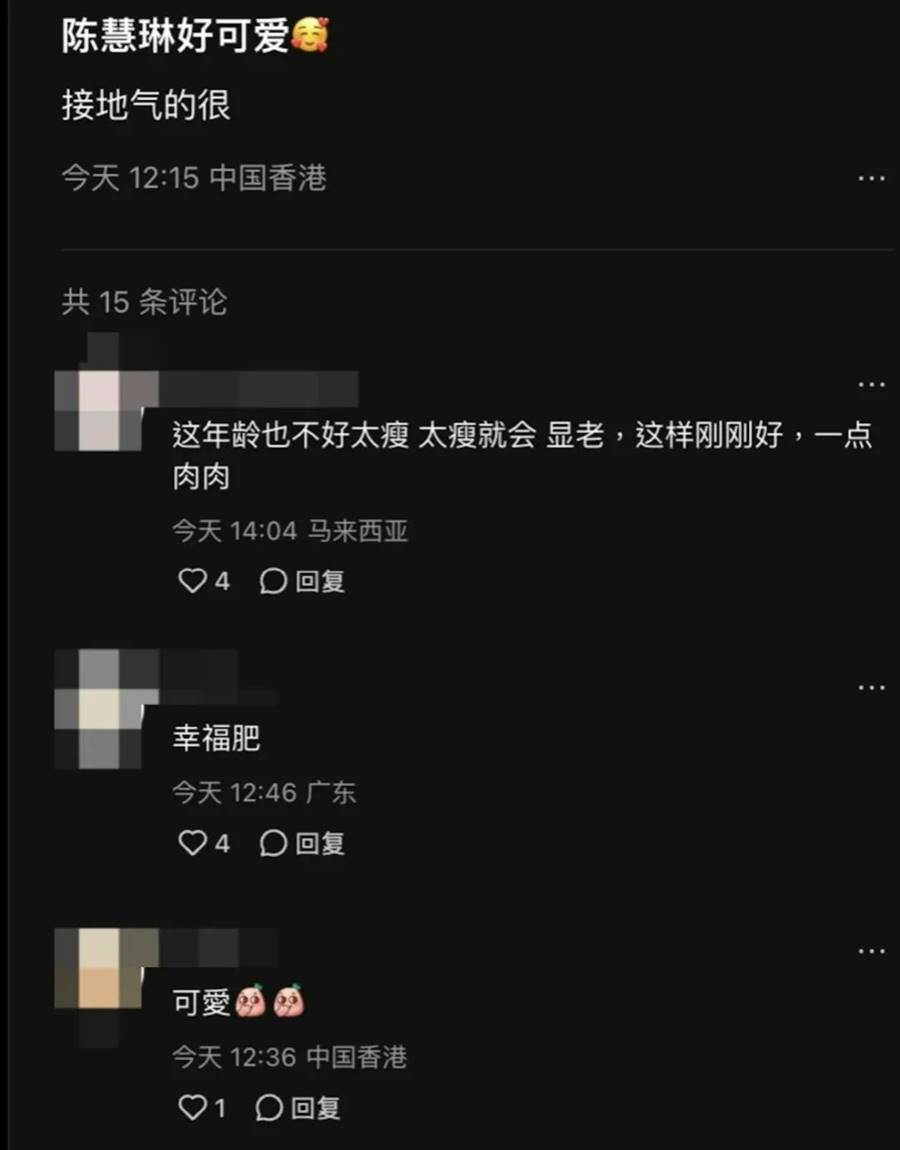Tap reply bubble icon under 马来西亚 comment
Screen dimensions: 900x1150
tap(272, 581)
